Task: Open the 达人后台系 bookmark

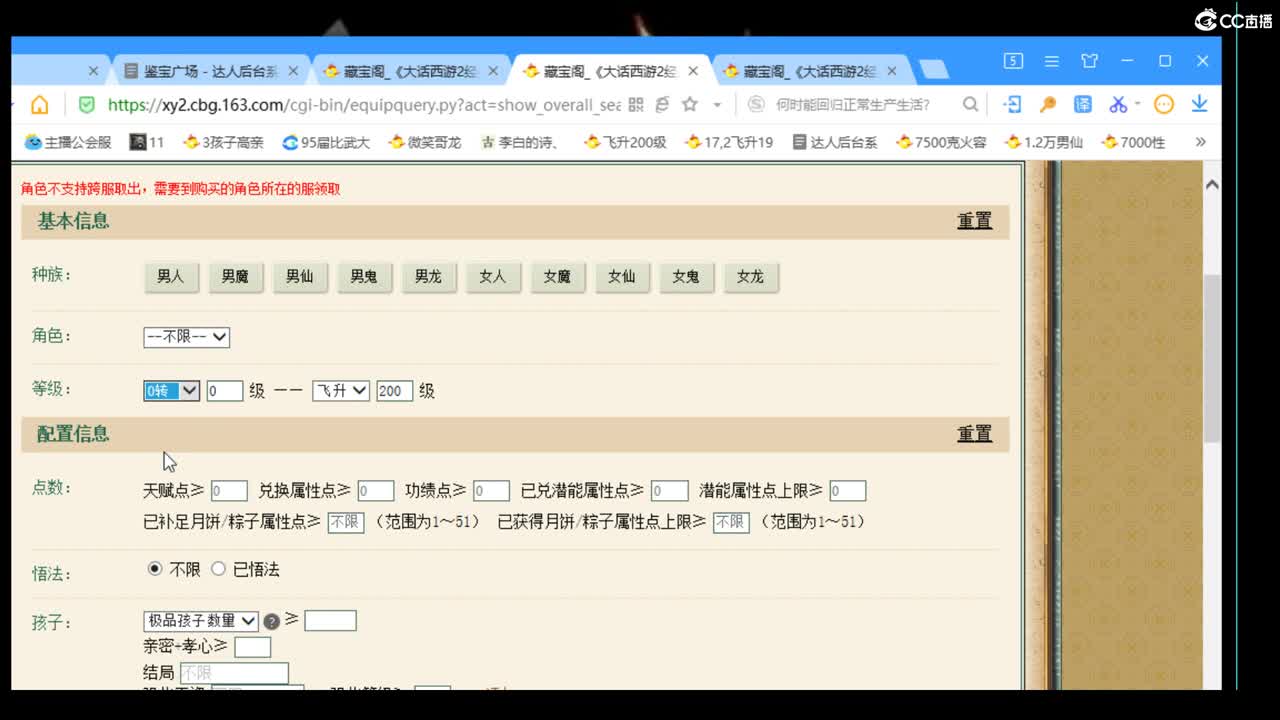Action: click(x=835, y=142)
